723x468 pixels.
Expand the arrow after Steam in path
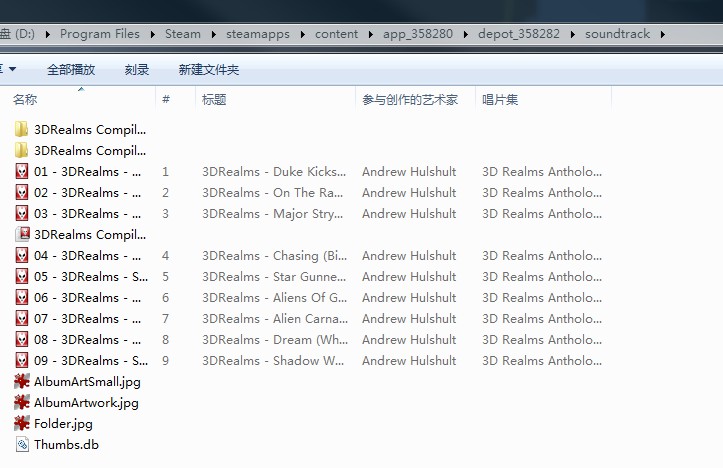[213, 34]
